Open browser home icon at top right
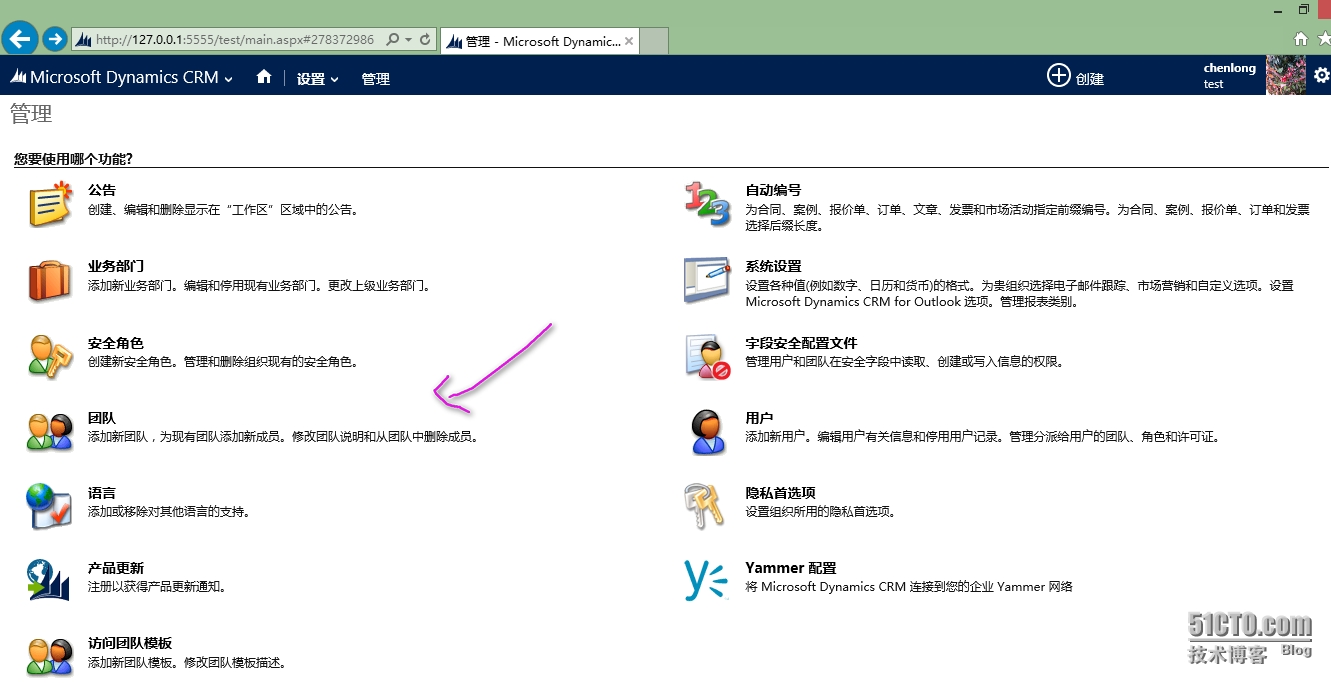 click(x=1301, y=39)
